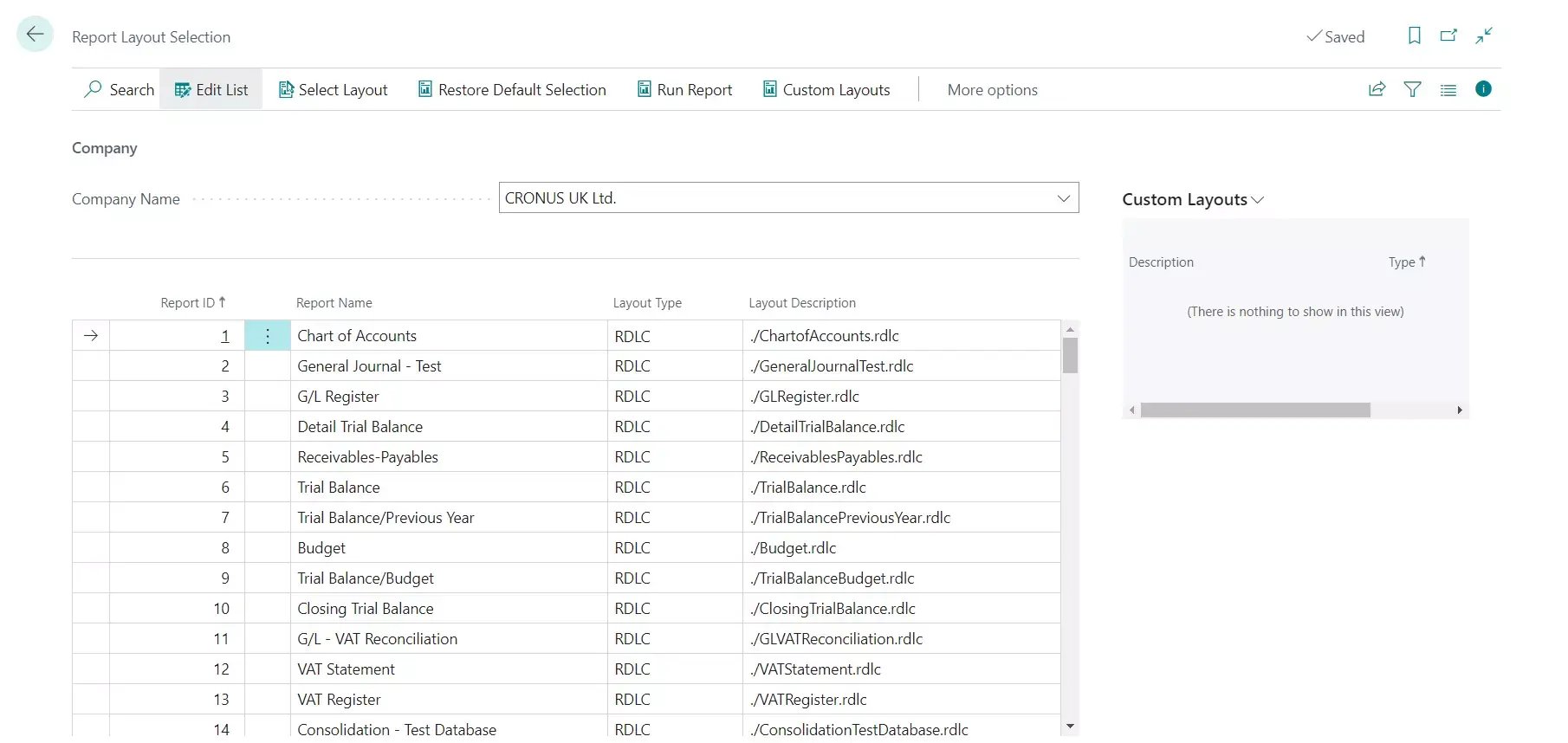Image resolution: width=1568 pixels, height=743 pixels.
Task: Open row menu for Chart of Accounts
Action: click(x=268, y=335)
